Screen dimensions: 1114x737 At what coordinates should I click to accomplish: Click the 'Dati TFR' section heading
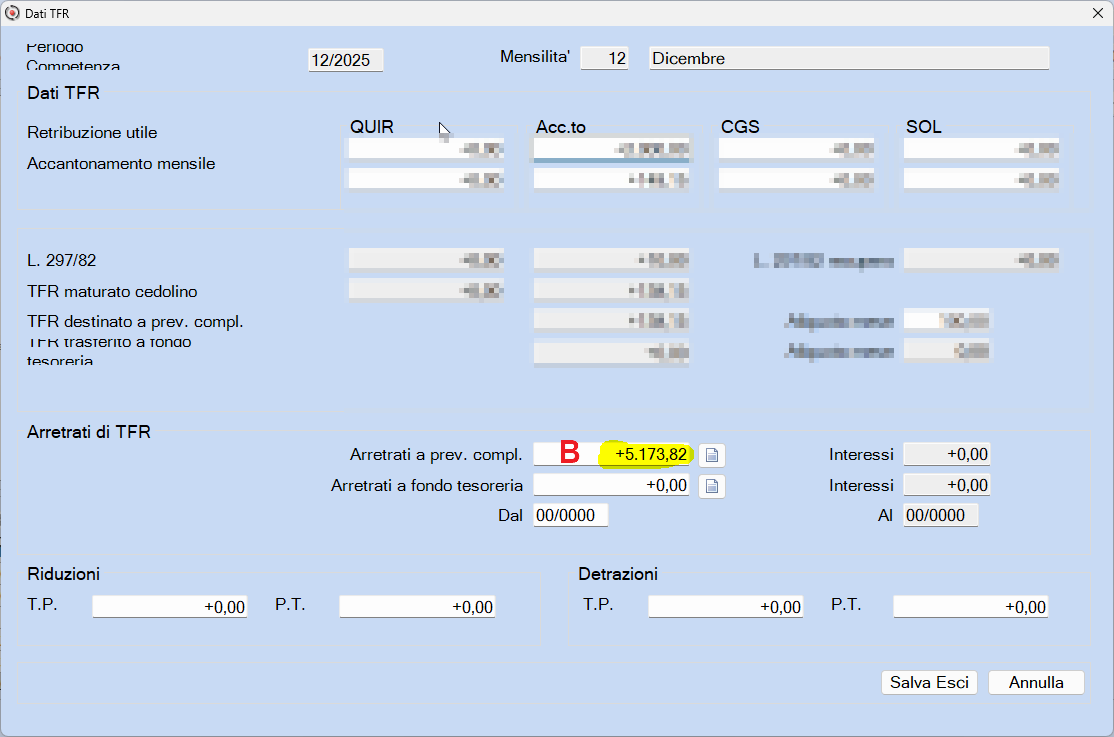click(63, 93)
